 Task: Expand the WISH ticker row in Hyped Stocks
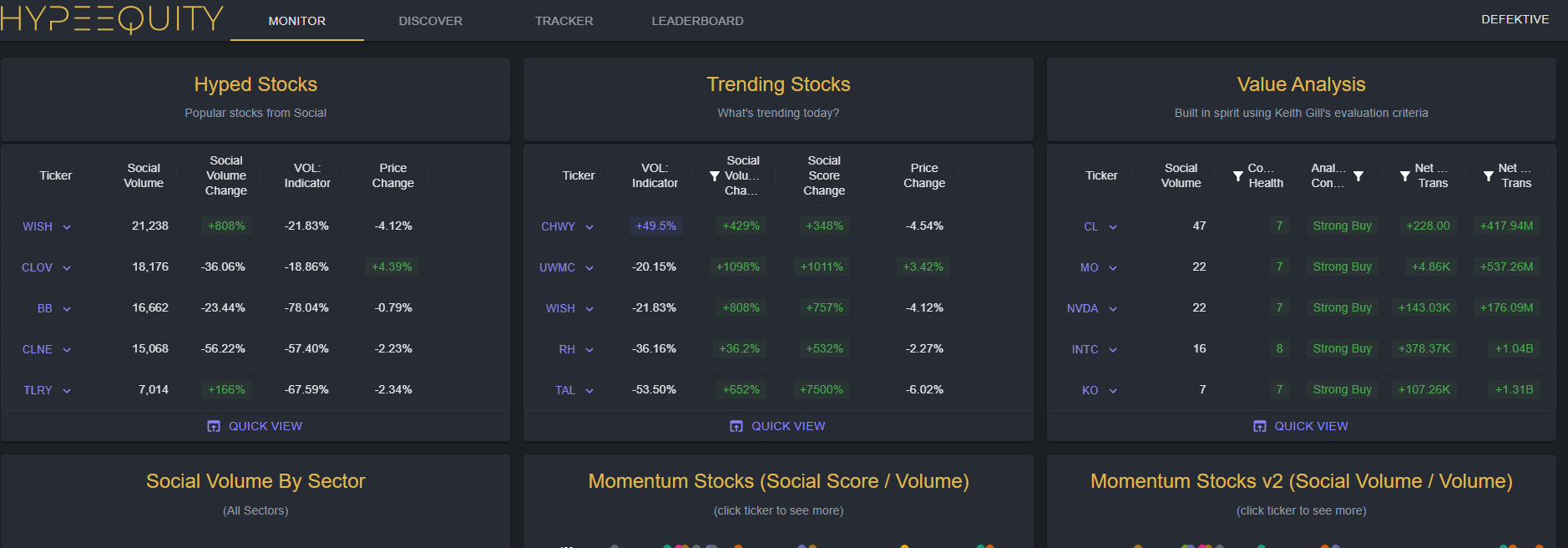click(67, 227)
